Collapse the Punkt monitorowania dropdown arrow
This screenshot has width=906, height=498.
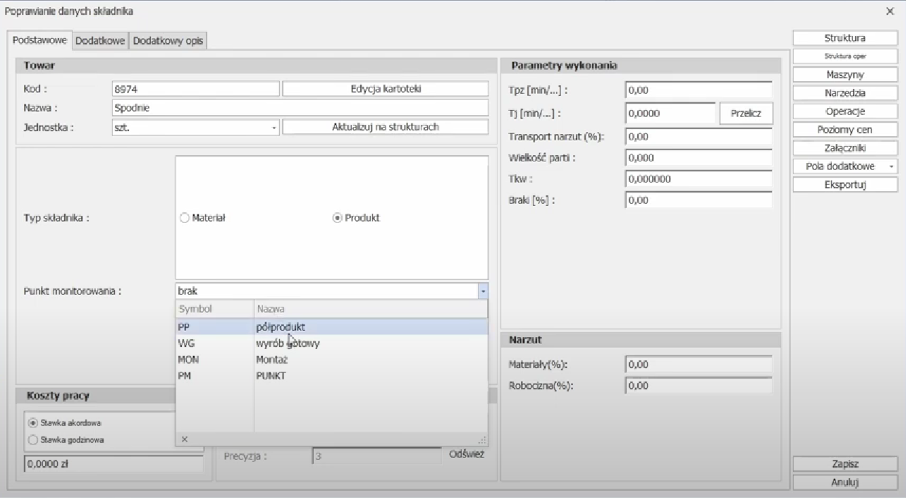(483, 291)
